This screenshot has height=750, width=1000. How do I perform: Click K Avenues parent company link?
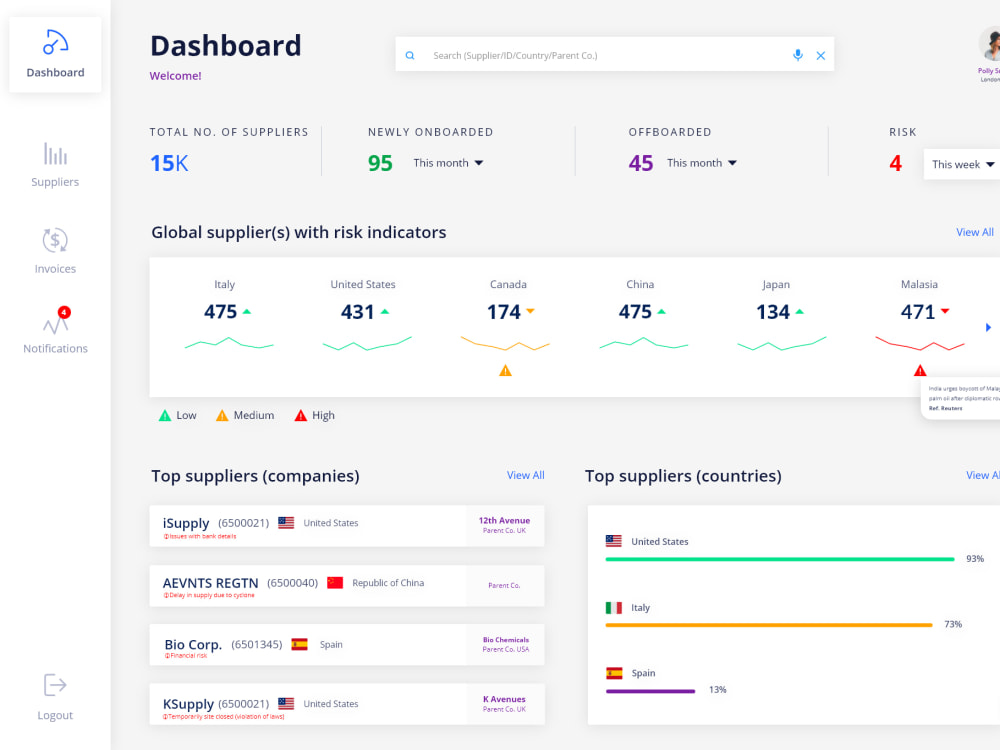(x=504, y=699)
